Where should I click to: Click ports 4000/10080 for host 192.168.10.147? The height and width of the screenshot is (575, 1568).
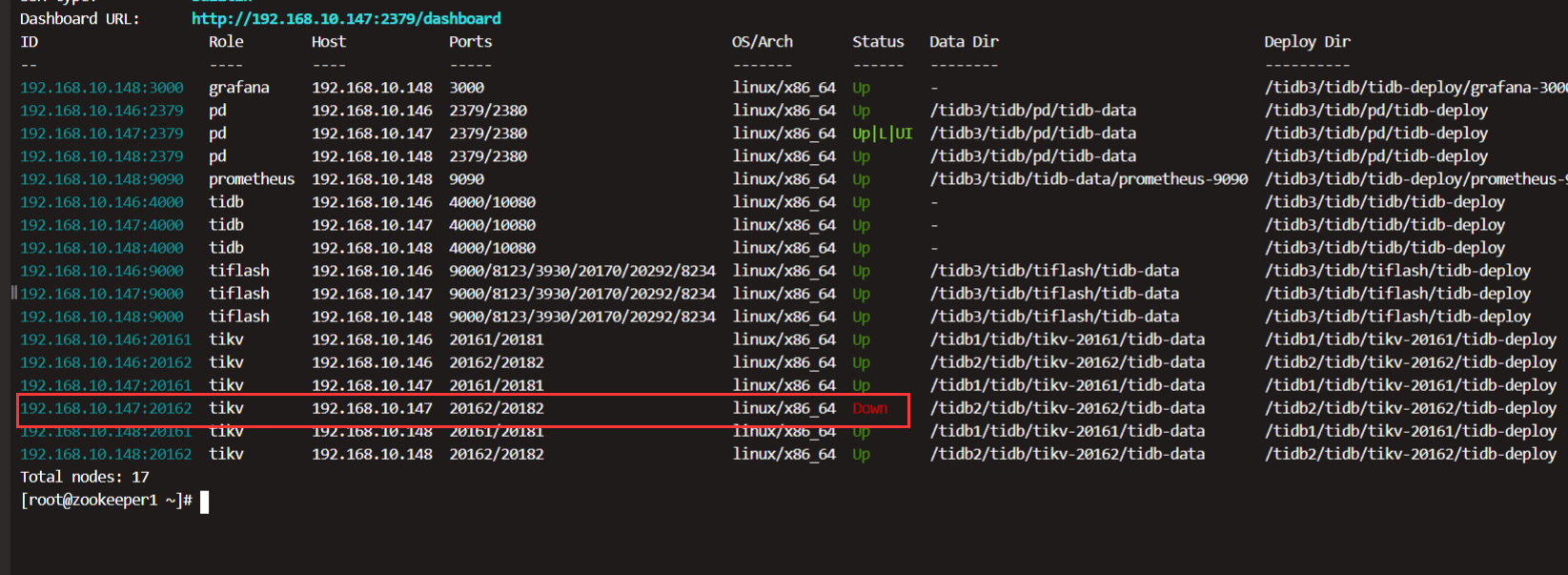pos(492,225)
